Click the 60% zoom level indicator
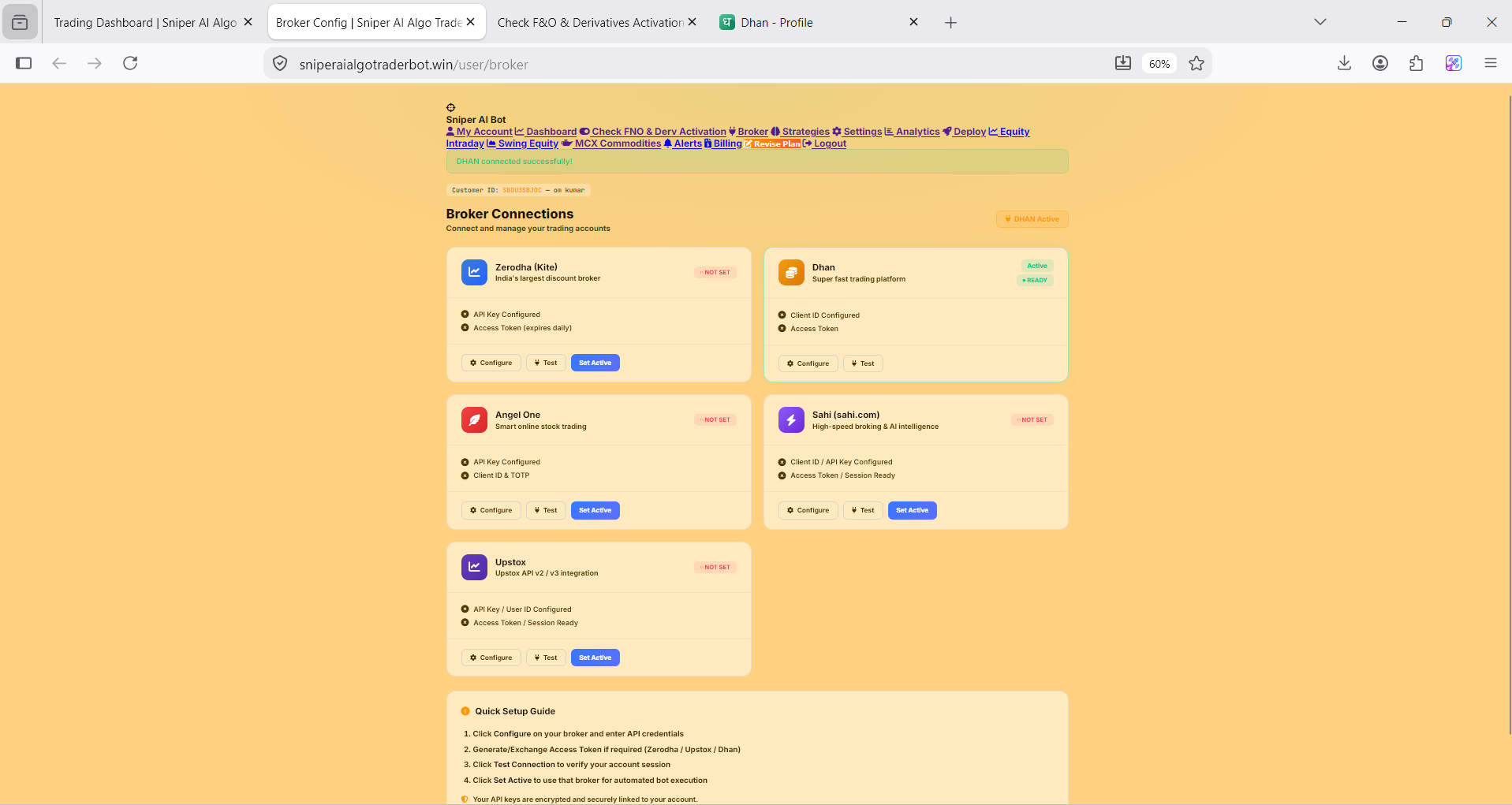 (x=1159, y=64)
